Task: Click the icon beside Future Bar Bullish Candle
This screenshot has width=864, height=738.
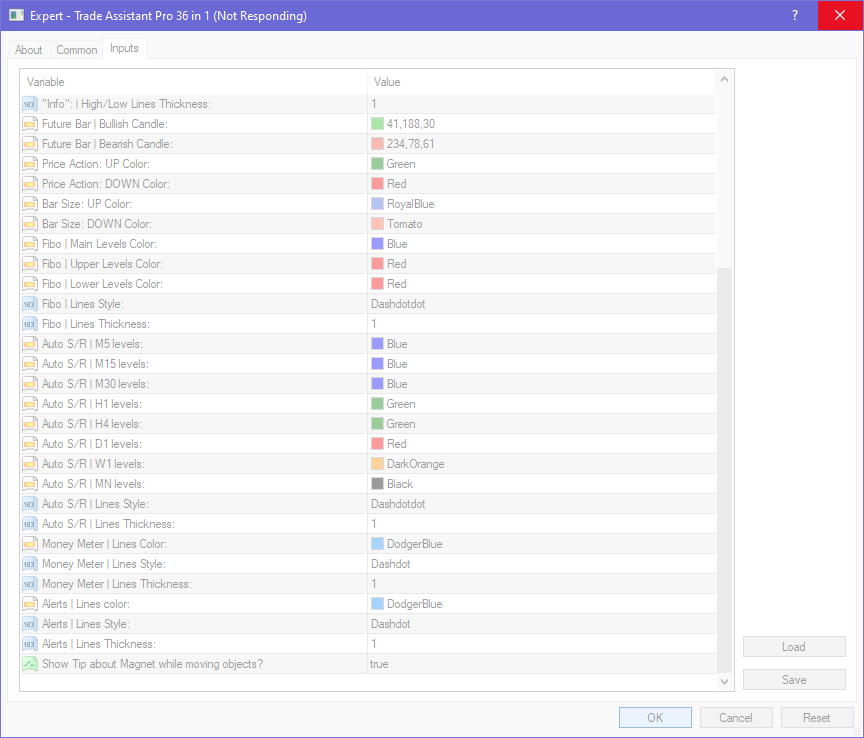Action: (x=30, y=124)
